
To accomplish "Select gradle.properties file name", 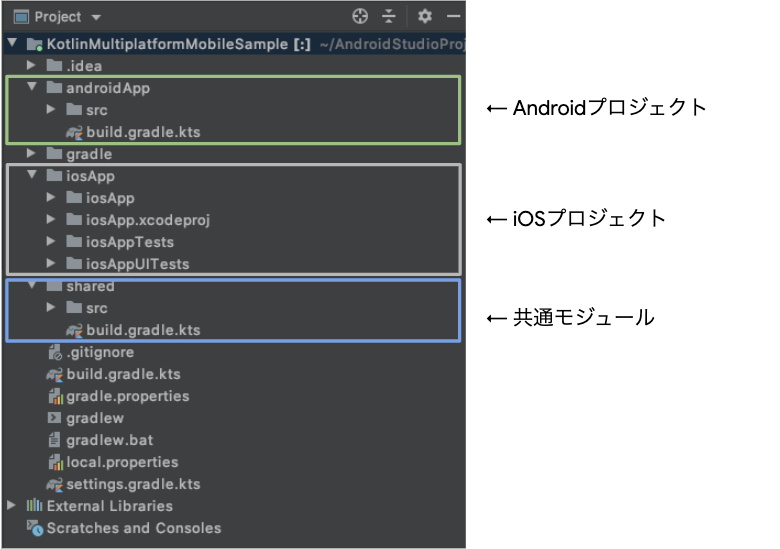I will [128, 397].
